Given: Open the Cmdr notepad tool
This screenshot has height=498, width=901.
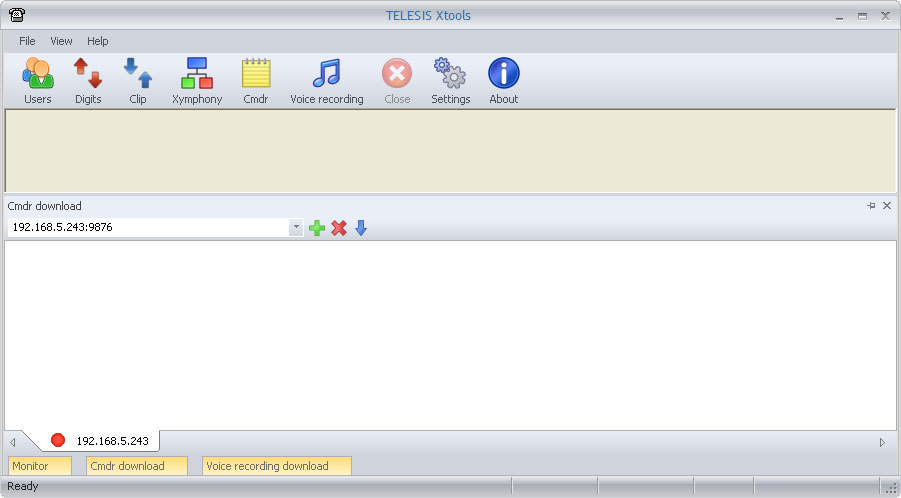Looking at the screenshot, I should click(256, 81).
